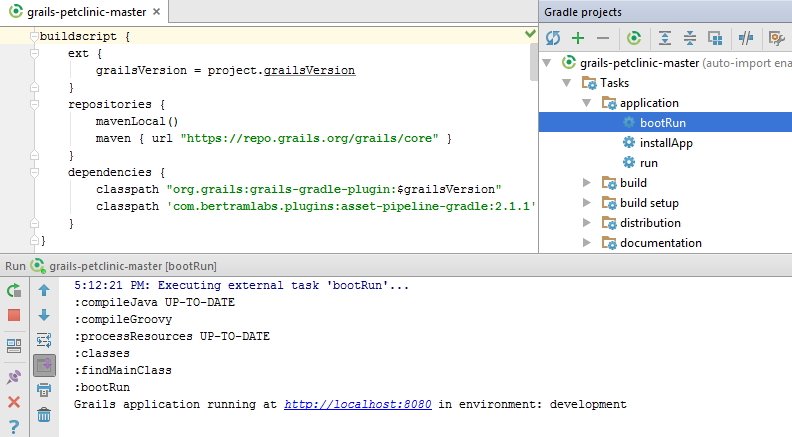Close grails-petclinic-master editor tab

point(157,12)
